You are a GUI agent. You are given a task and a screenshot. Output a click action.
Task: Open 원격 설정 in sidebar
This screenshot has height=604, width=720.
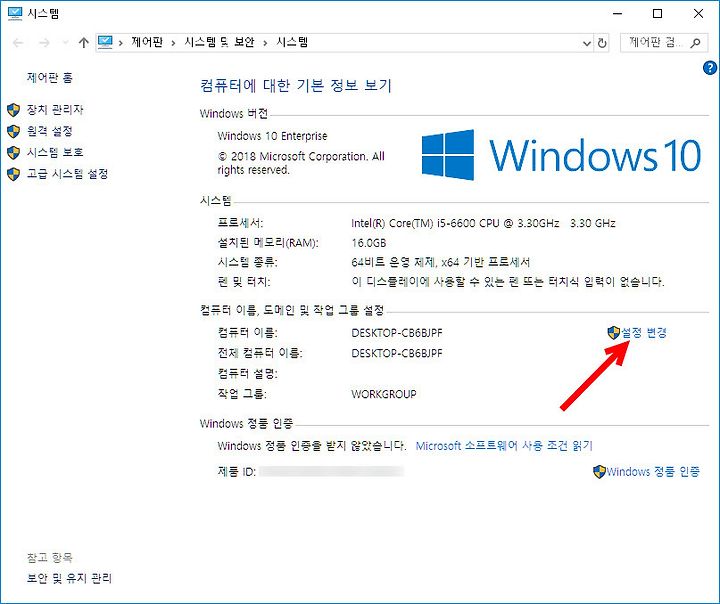tap(49, 131)
